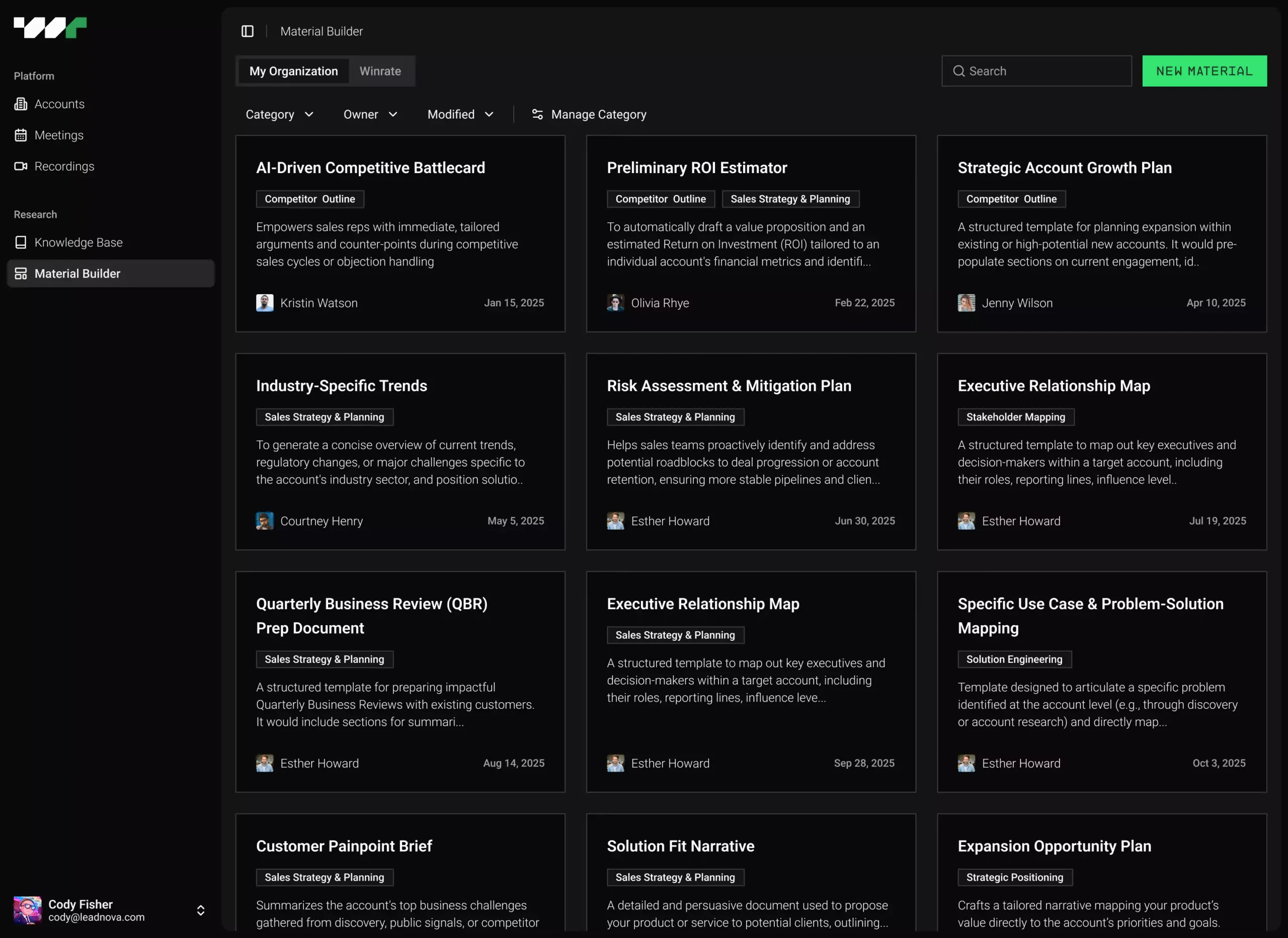1288x938 pixels.
Task: Go to Meetings in the sidebar
Action: pyautogui.click(x=111, y=135)
